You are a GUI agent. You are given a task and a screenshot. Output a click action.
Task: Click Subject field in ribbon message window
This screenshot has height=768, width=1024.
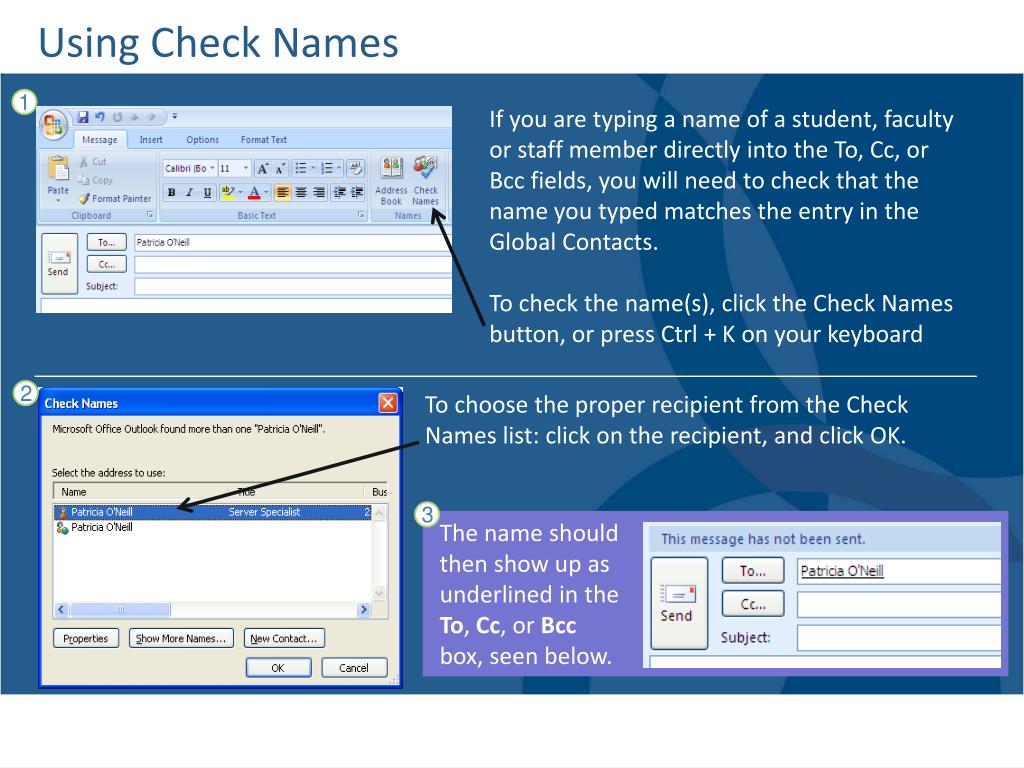click(293, 287)
